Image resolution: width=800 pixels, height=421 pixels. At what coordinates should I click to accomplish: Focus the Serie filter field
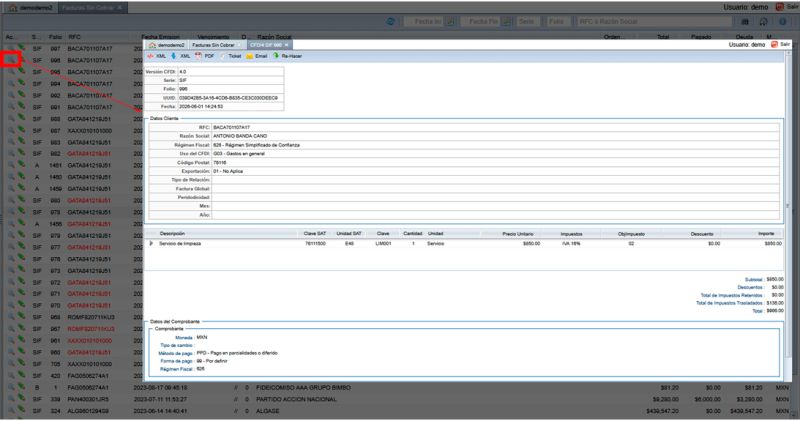[527, 21]
